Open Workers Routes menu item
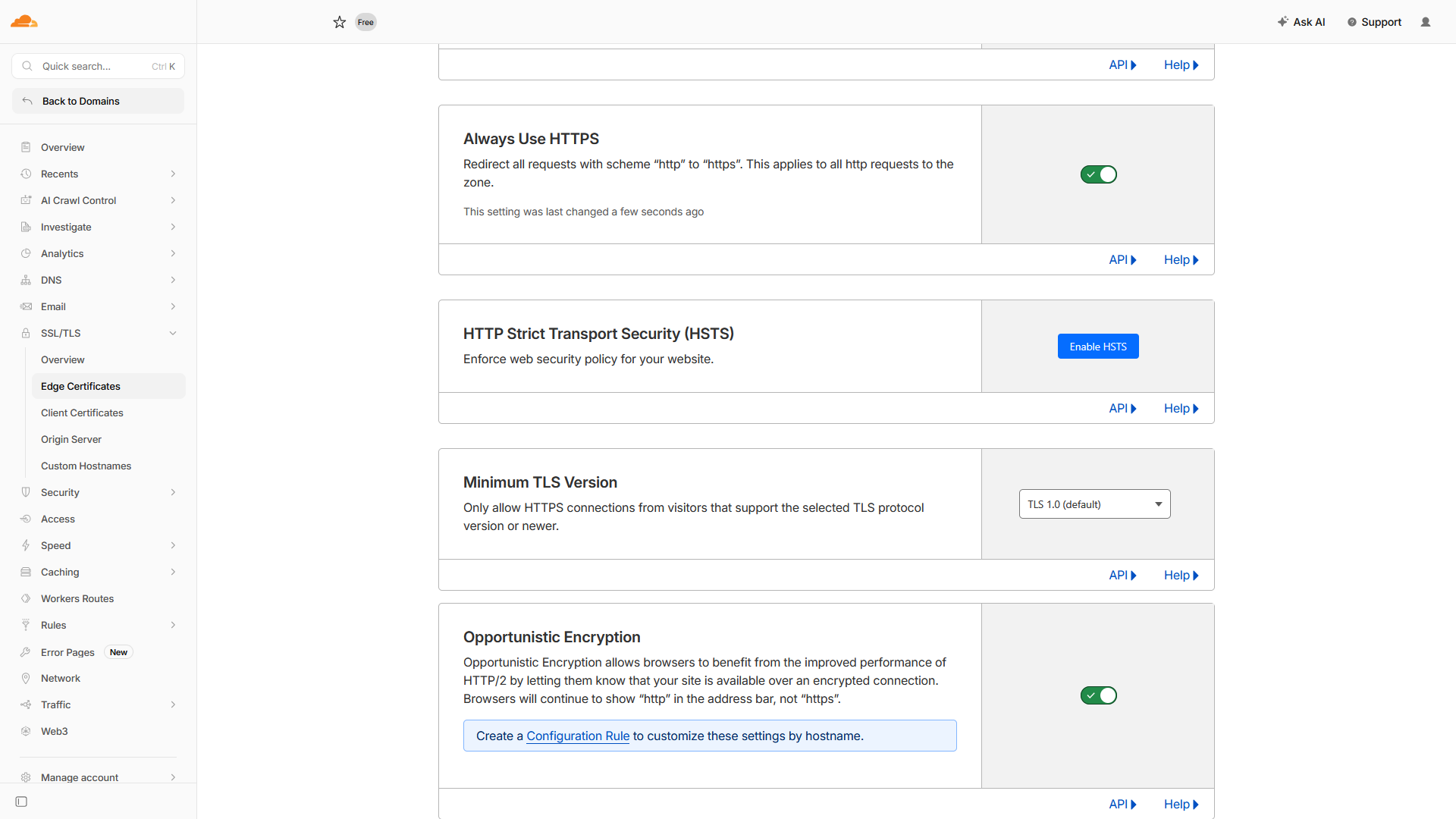This screenshot has width=1456, height=819. [99, 598]
